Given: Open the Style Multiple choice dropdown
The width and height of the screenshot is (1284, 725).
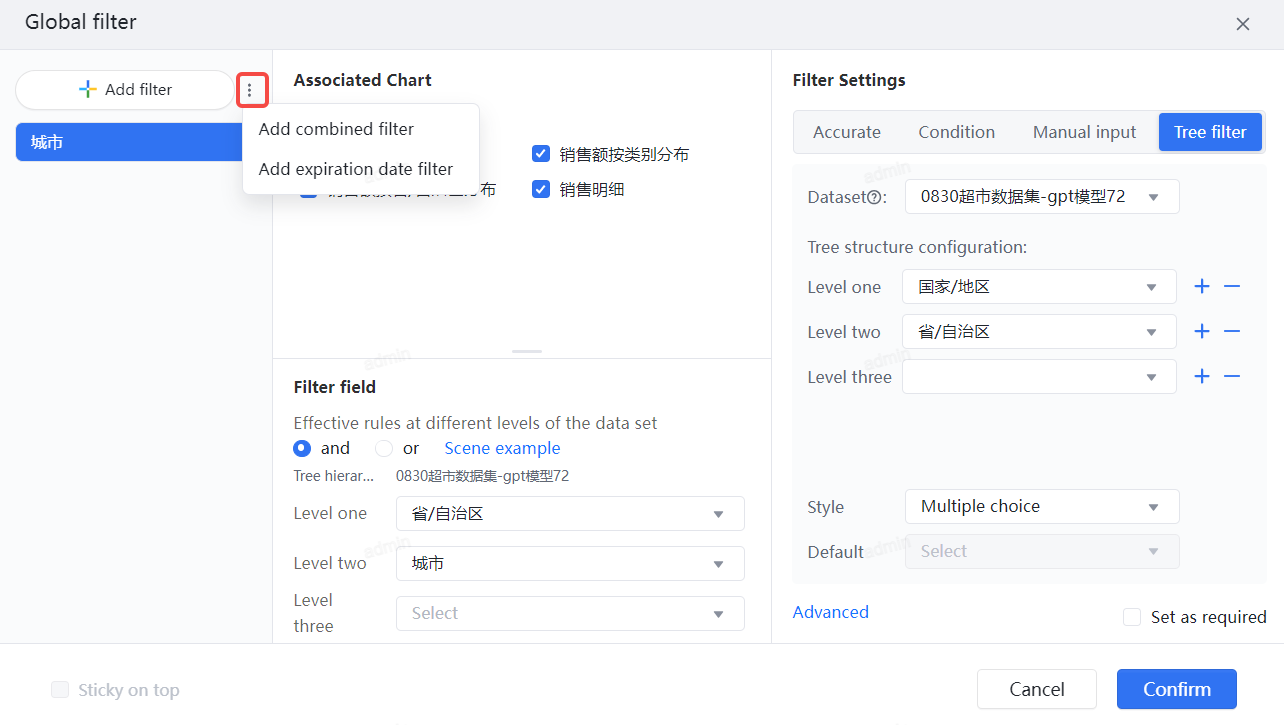Looking at the screenshot, I should click(1042, 506).
